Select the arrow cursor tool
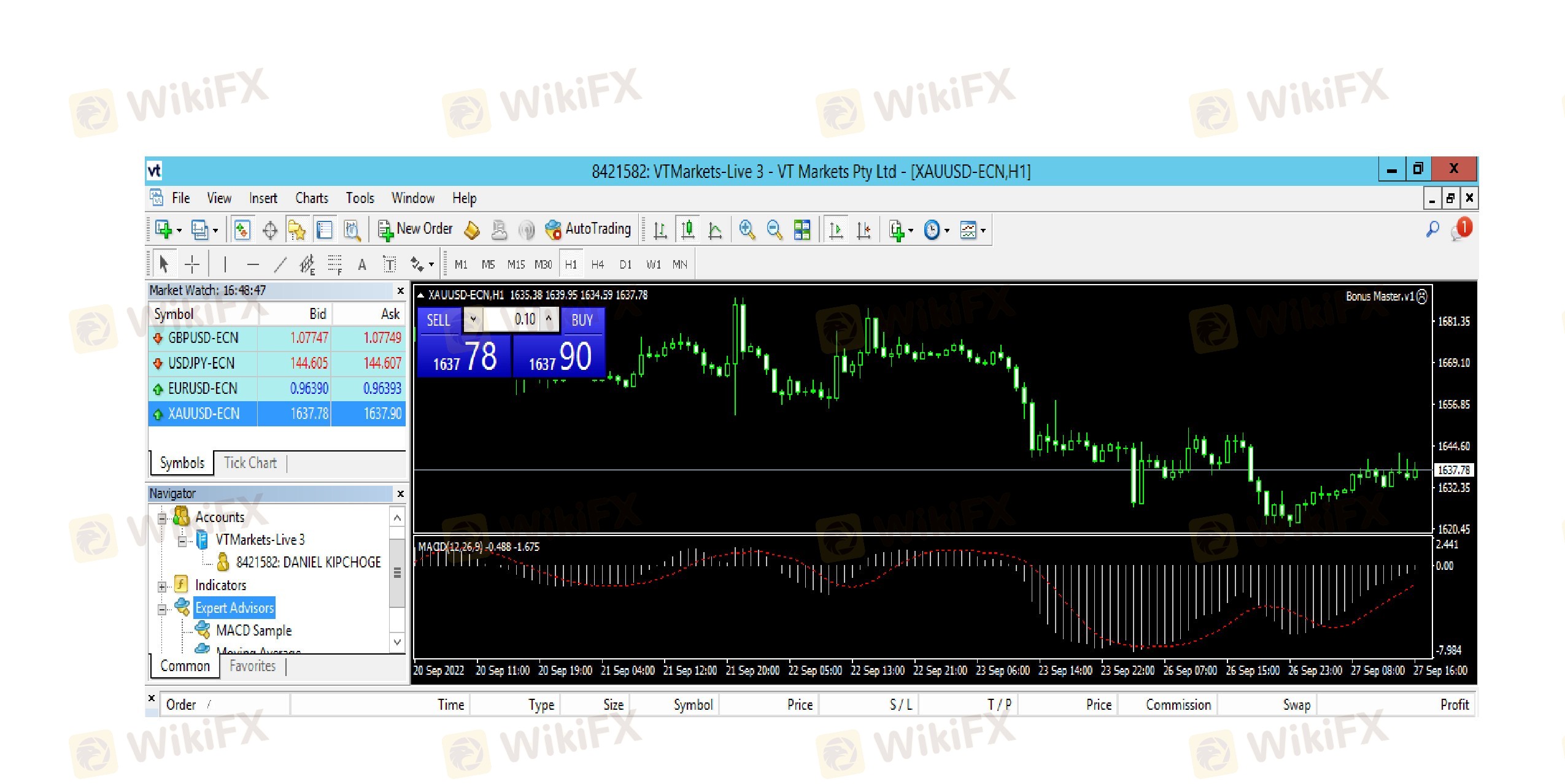The height and width of the screenshot is (784, 1565). coord(163,264)
